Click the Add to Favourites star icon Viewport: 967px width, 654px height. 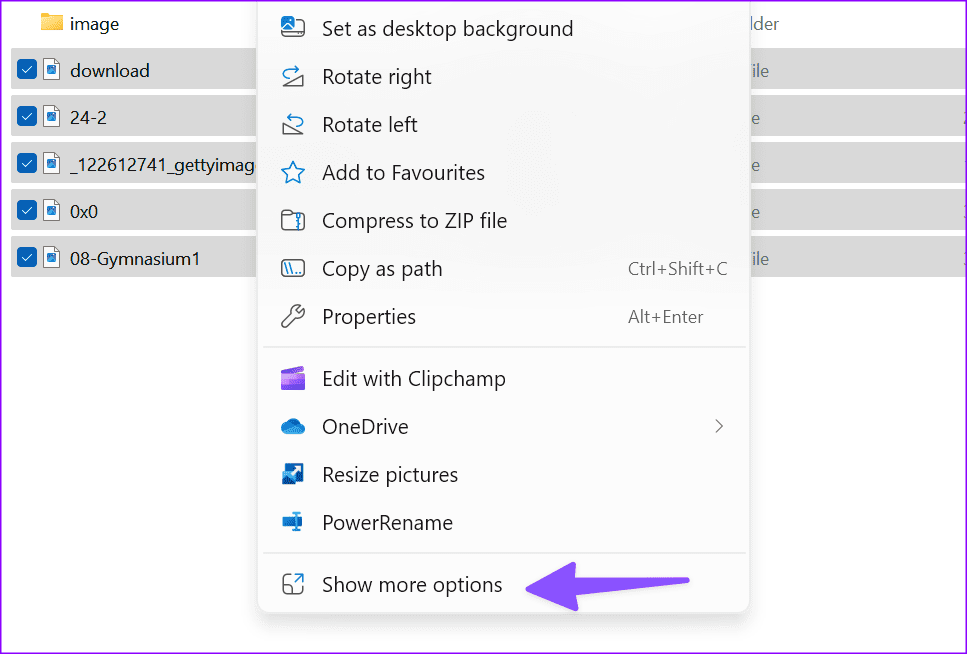tap(292, 172)
